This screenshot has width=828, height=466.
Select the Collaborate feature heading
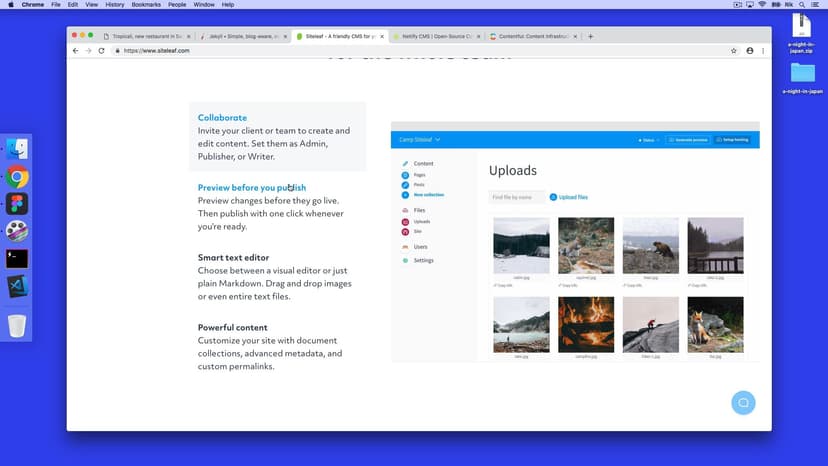tap(222, 118)
